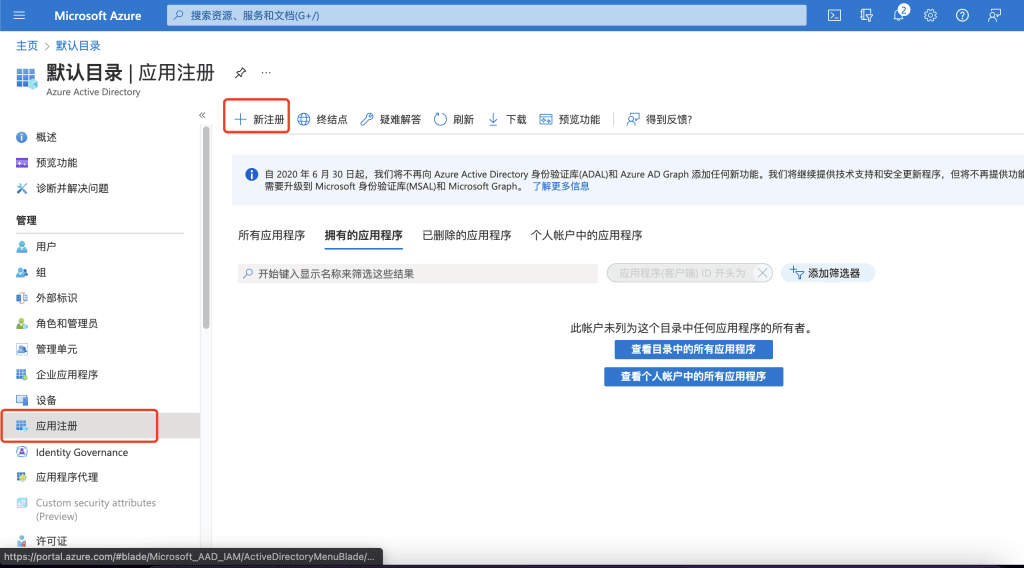Click 新注册 to register a new app
The height and width of the screenshot is (568, 1024).
pos(259,119)
